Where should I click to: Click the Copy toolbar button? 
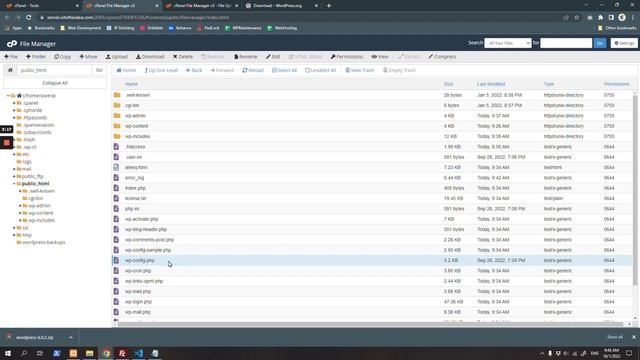[x=62, y=57]
